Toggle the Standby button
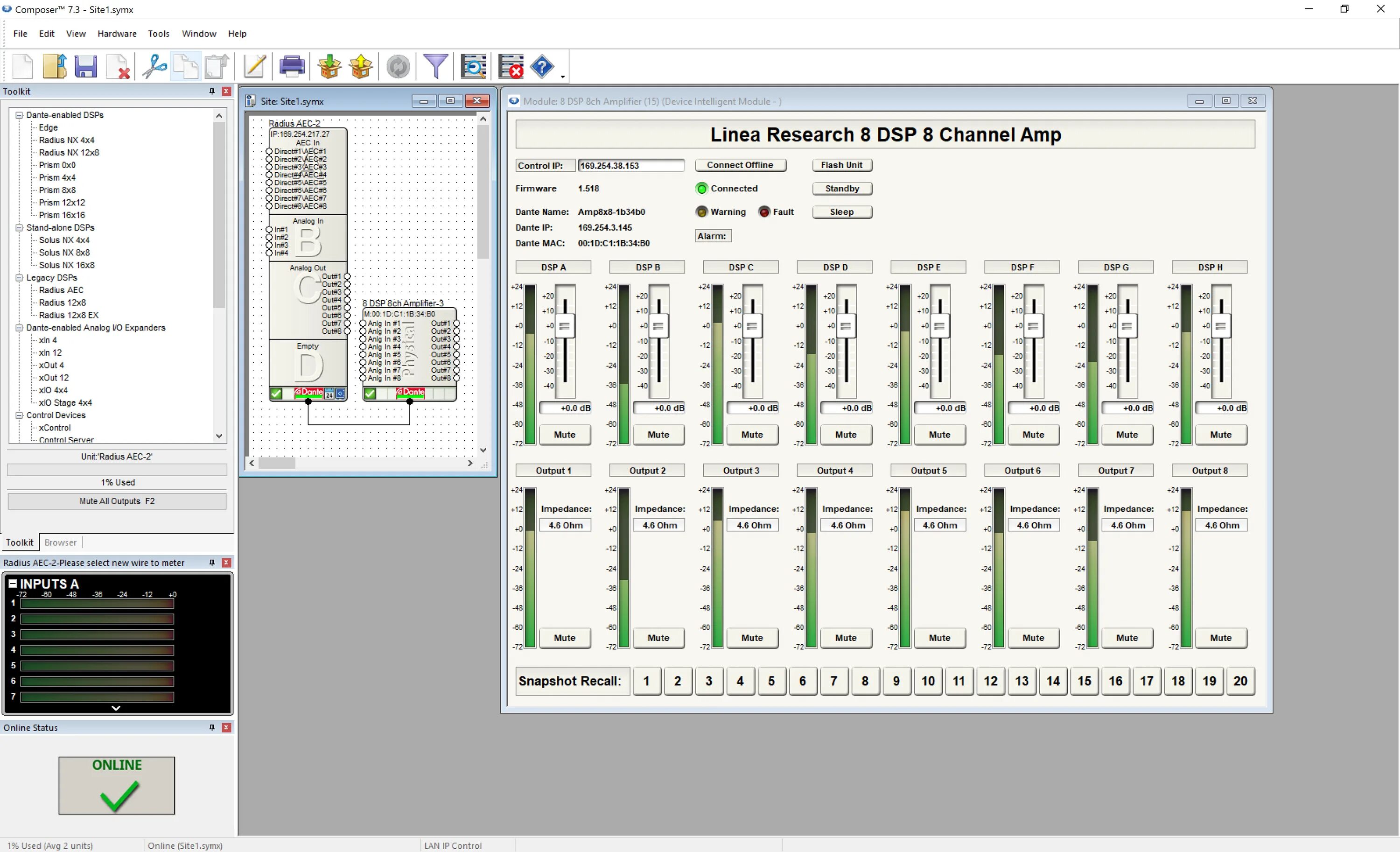The width and height of the screenshot is (1400, 852). [x=842, y=188]
